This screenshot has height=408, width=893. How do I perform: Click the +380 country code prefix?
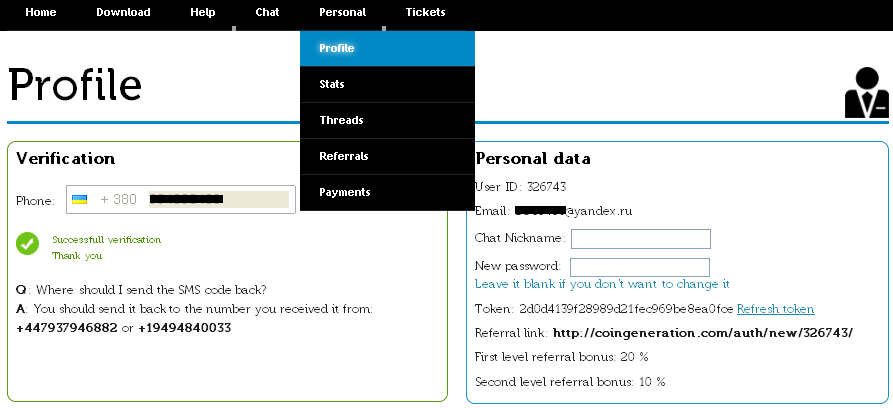pos(118,199)
